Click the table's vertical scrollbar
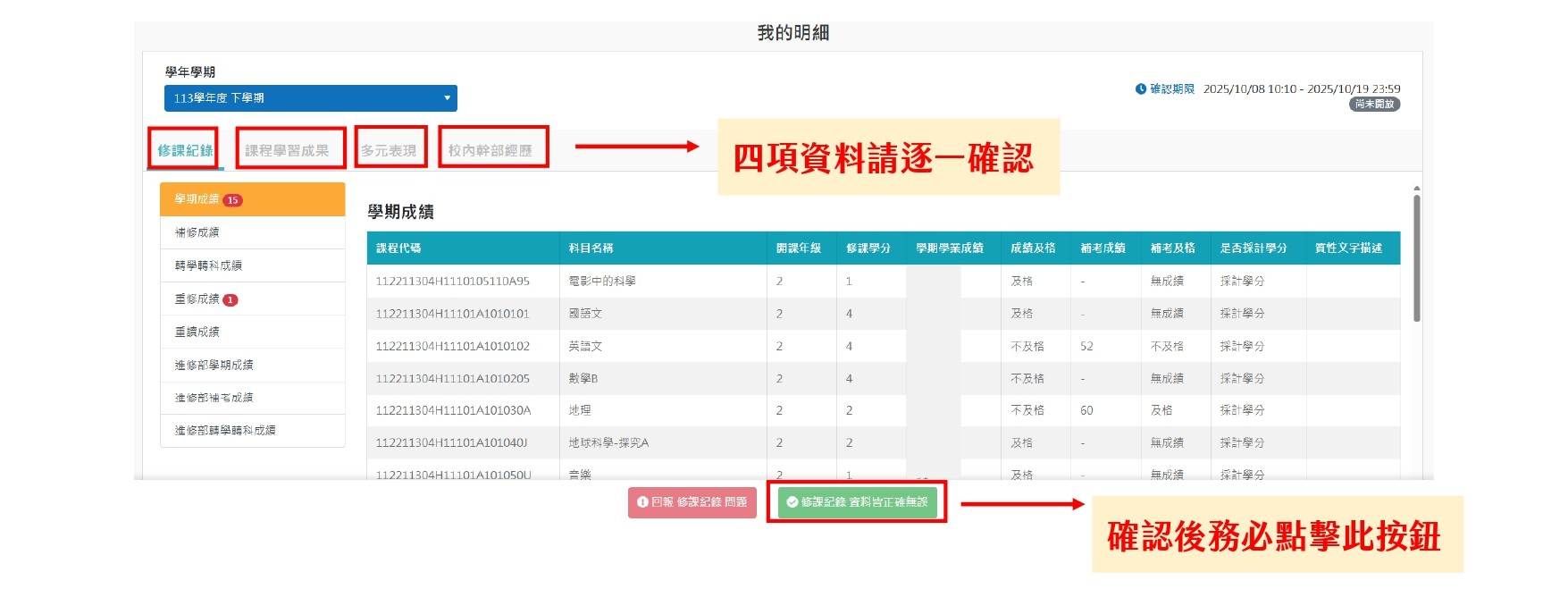The height and width of the screenshot is (589, 1568). click(x=1416, y=259)
